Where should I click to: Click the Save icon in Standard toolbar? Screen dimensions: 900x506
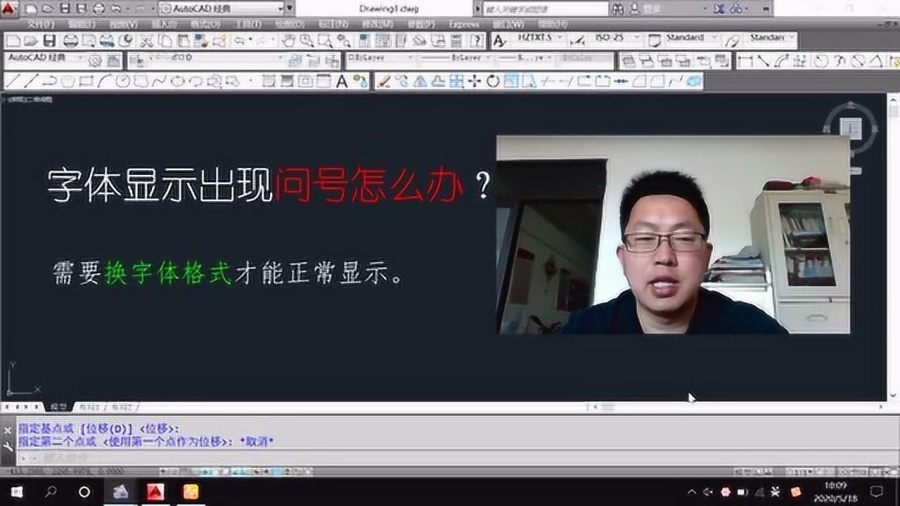(x=49, y=41)
